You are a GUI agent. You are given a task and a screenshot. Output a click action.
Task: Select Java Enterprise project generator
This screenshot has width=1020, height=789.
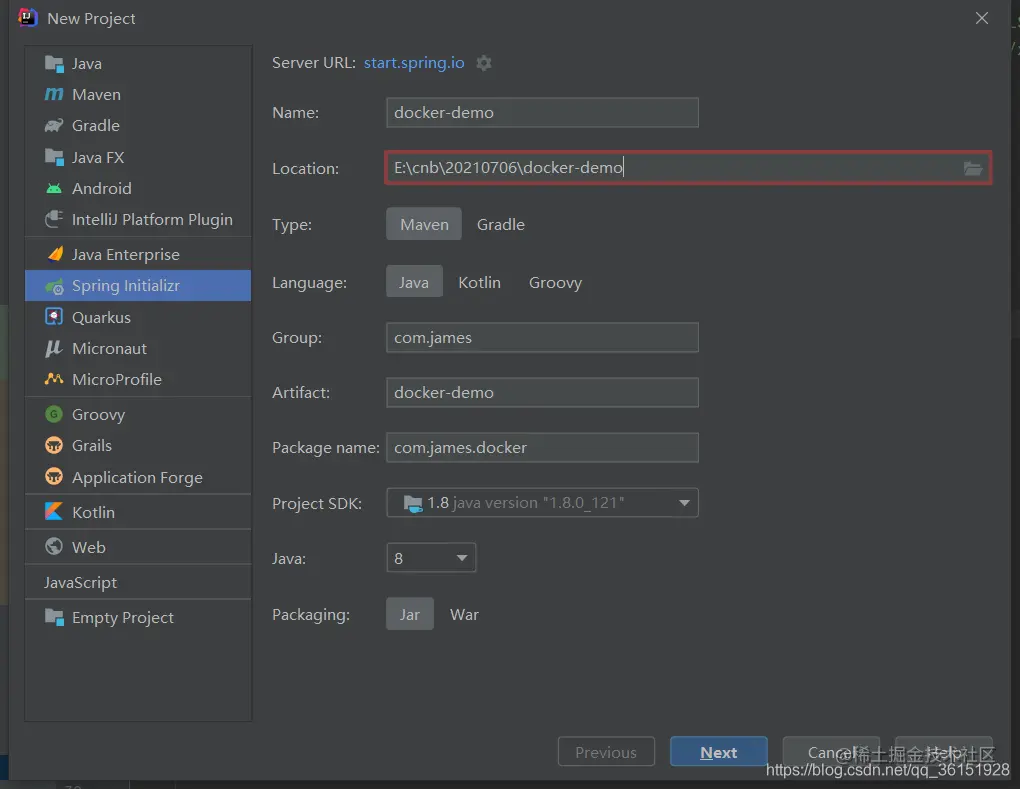[126, 254]
